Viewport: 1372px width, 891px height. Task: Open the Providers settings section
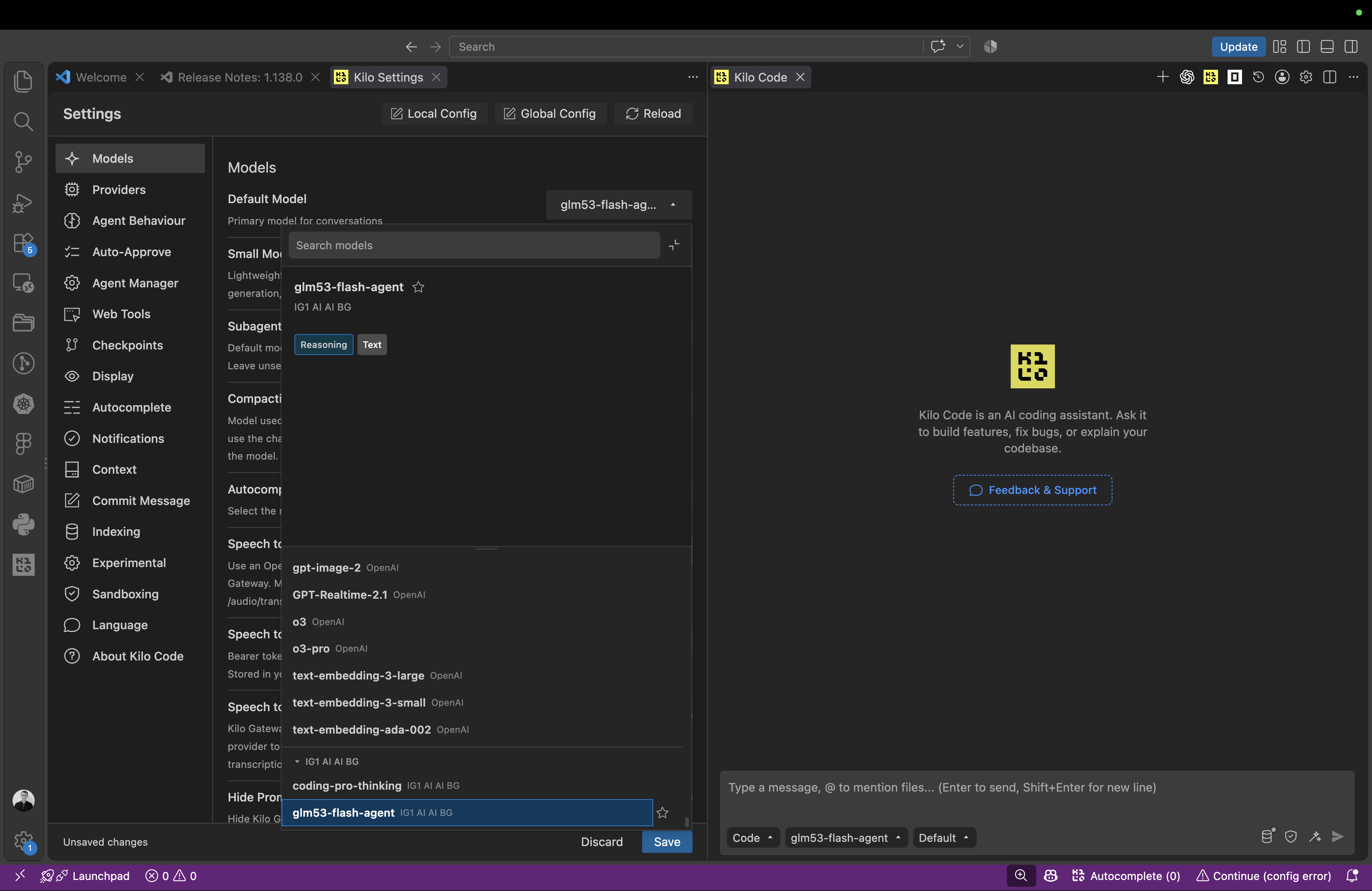tap(130, 190)
